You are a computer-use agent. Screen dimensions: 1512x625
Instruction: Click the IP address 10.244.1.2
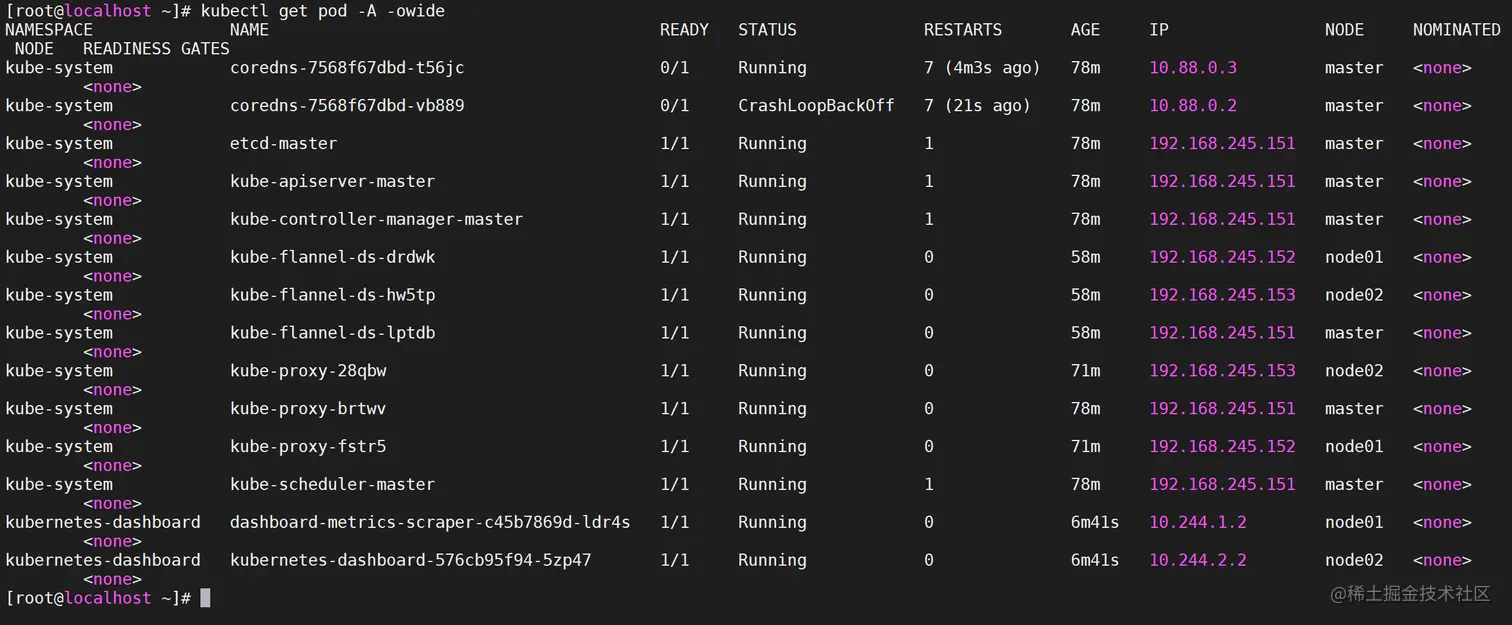click(x=1198, y=523)
